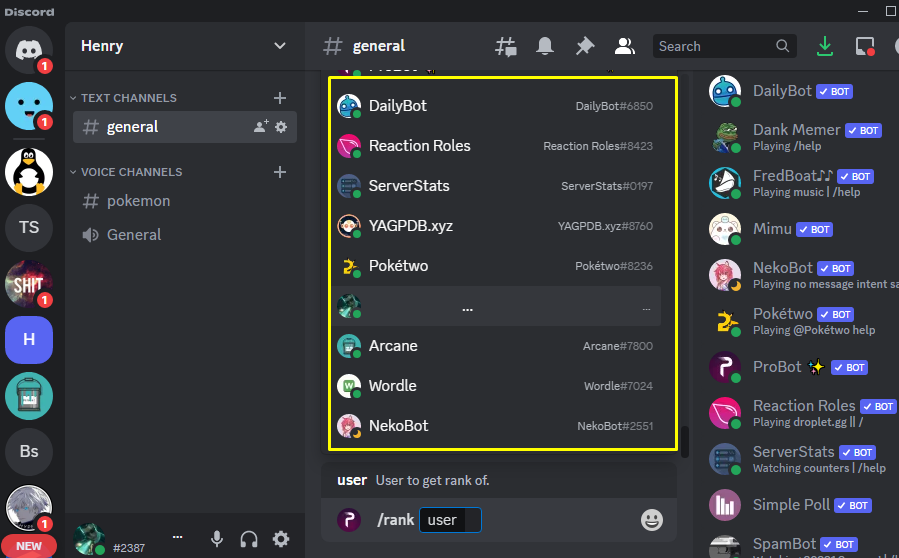This screenshot has width=899, height=558.
Task: Open the TS server in sidebar
Action: click(29, 228)
